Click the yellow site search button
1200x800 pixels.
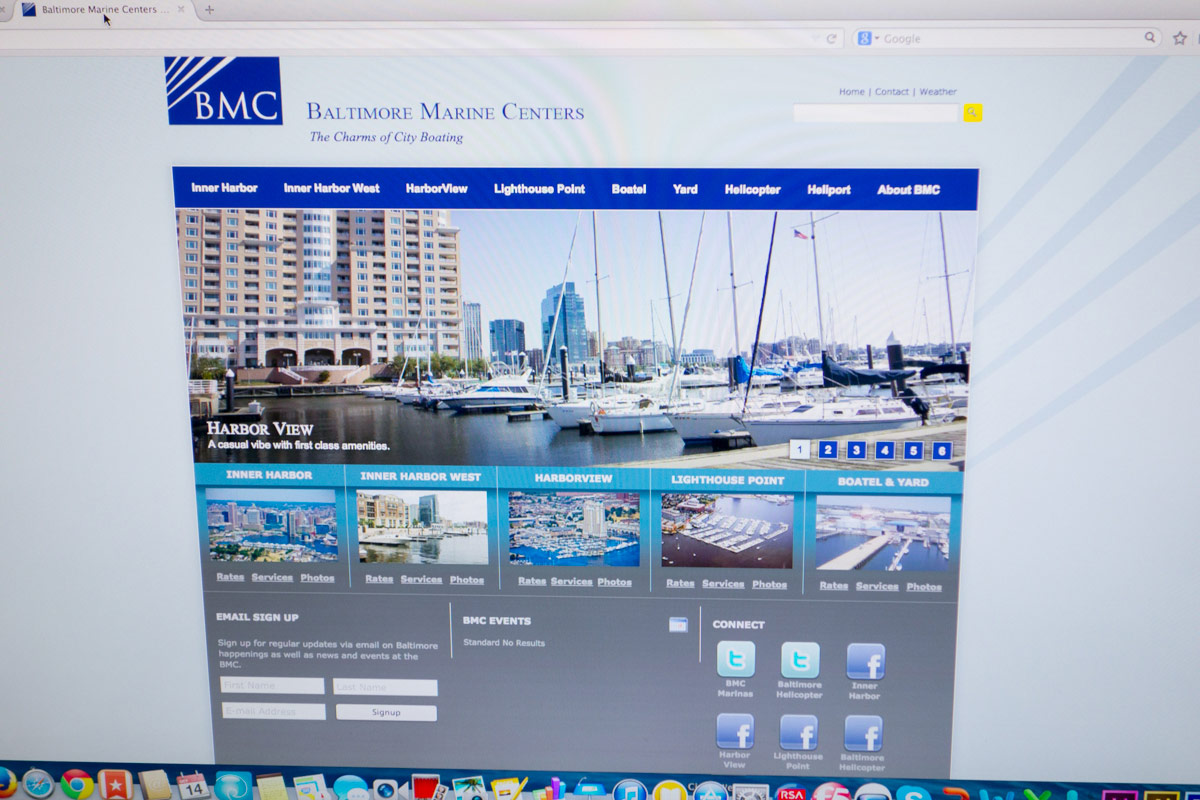pos(972,113)
